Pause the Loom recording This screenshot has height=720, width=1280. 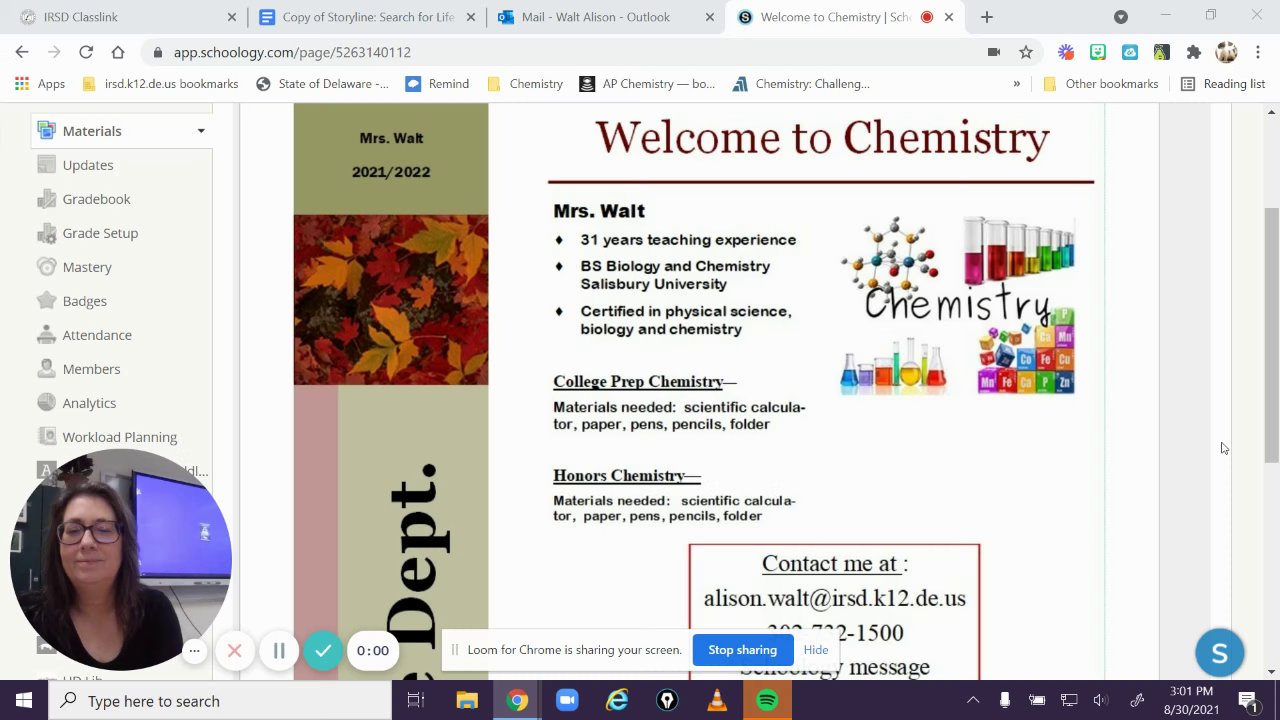(279, 651)
